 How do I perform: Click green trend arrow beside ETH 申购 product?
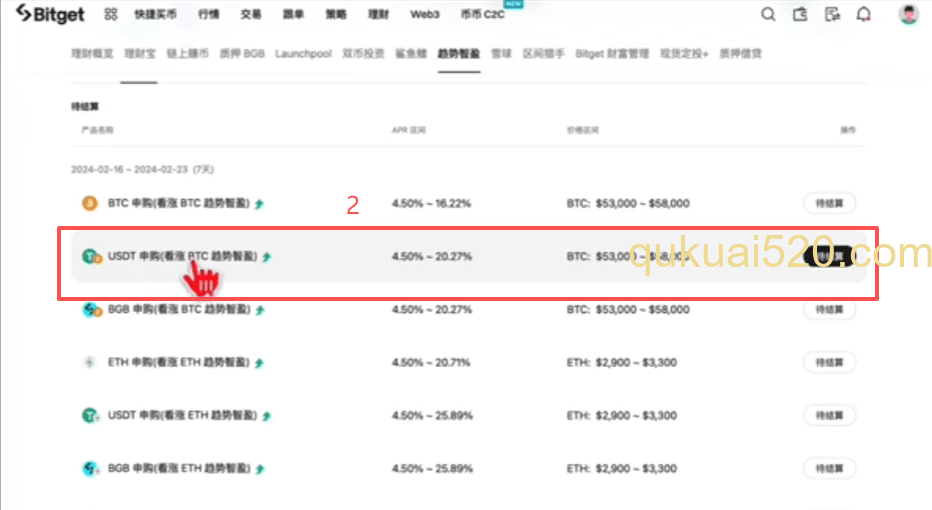(x=259, y=363)
